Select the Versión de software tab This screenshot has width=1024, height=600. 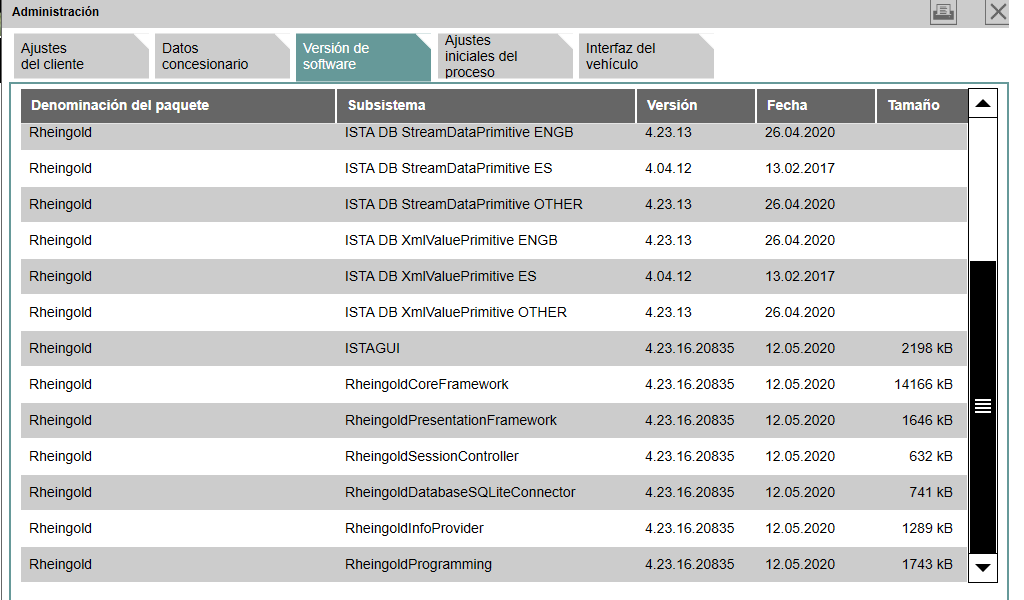364,57
